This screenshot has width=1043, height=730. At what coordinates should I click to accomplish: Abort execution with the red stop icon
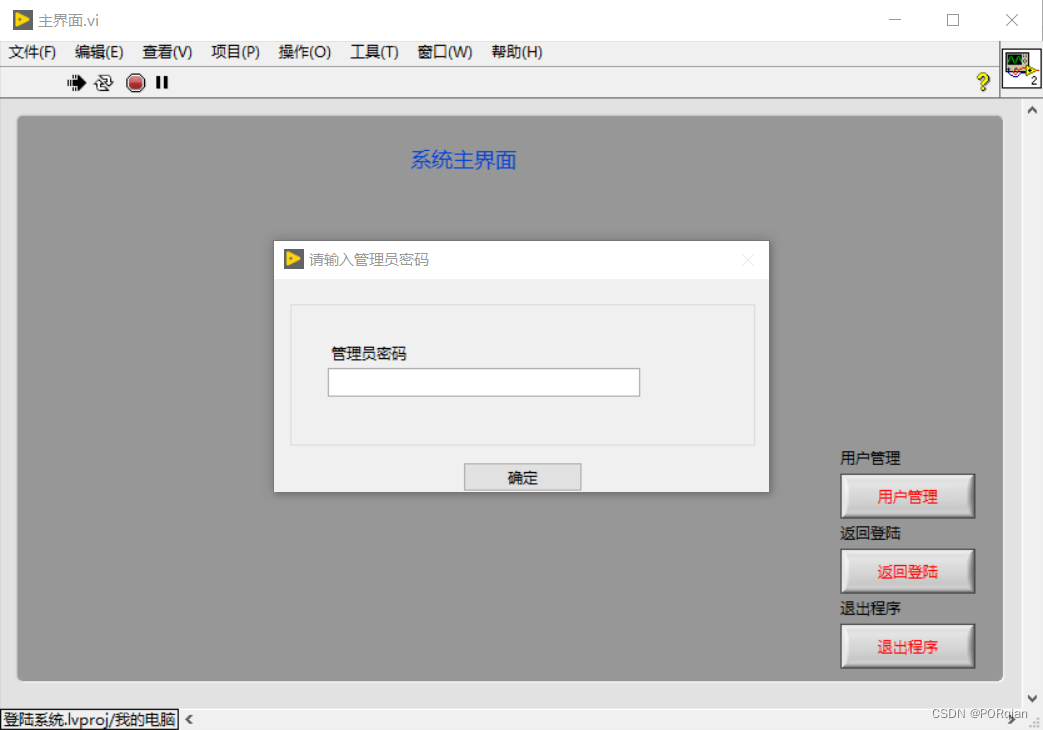(x=134, y=82)
